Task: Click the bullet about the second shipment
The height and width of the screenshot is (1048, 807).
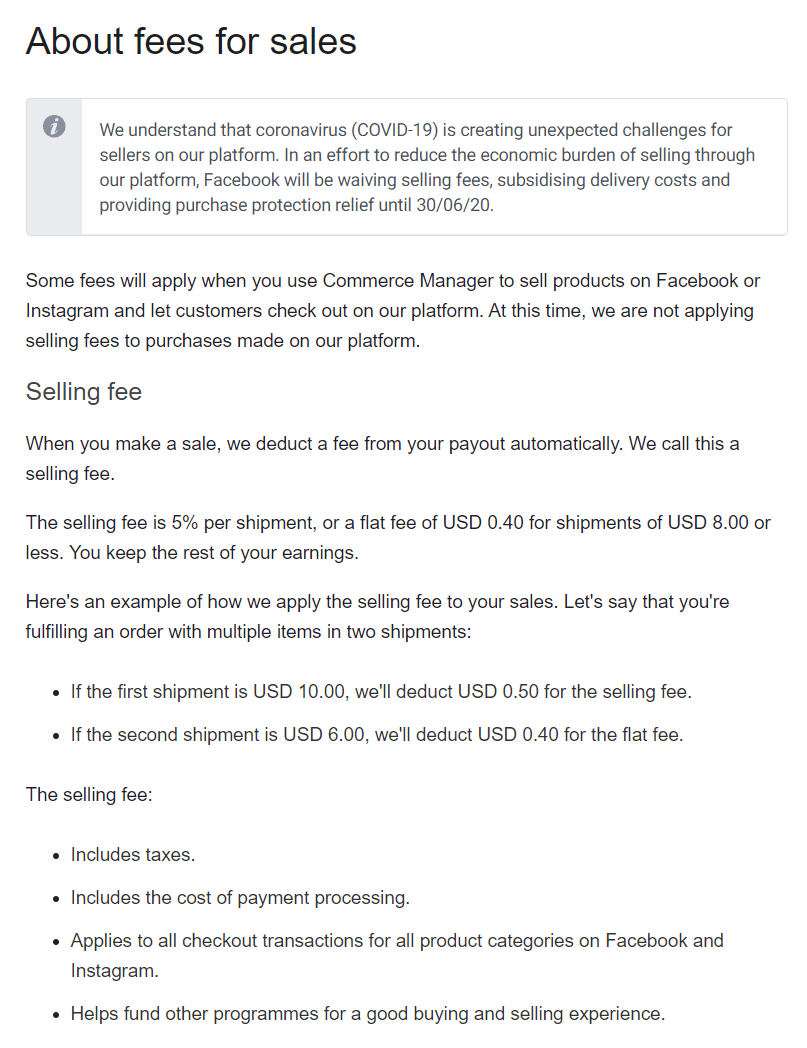Action: coord(377,734)
